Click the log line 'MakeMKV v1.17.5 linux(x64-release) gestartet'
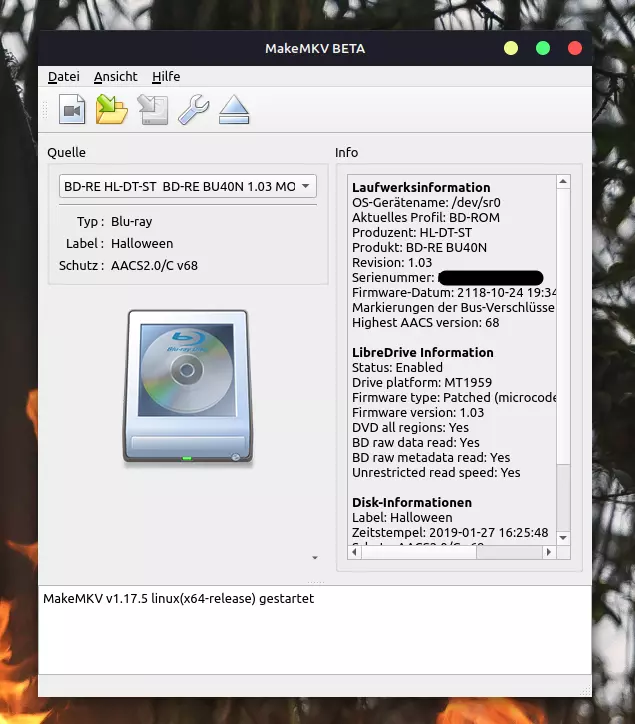This screenshot has height=724, width=635. tap(178, 599)
